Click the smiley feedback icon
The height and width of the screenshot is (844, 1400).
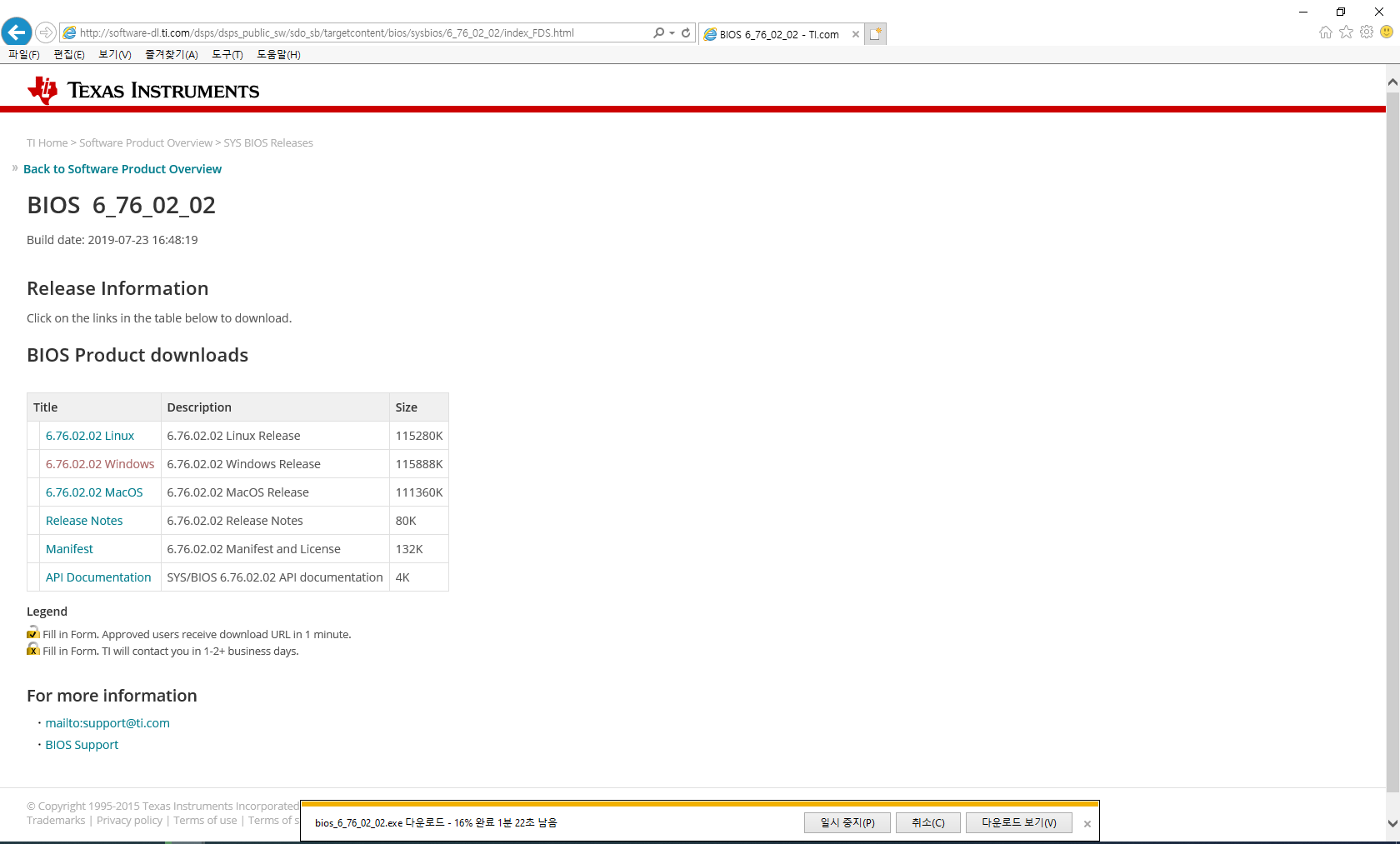coord(1387,32)
